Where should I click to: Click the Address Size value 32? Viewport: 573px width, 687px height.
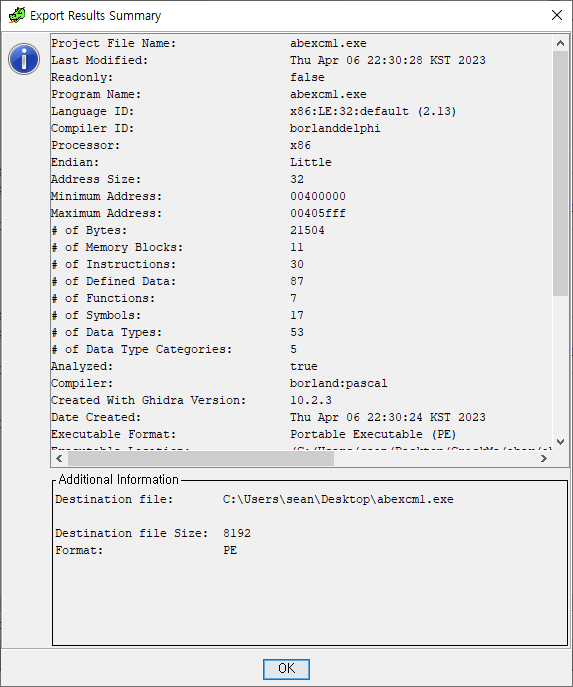(x=297, y=179)
